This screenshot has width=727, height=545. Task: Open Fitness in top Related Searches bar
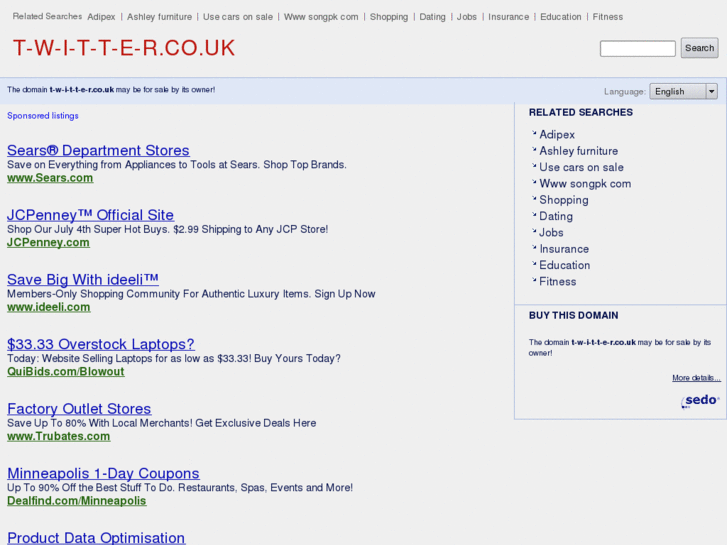607,17
